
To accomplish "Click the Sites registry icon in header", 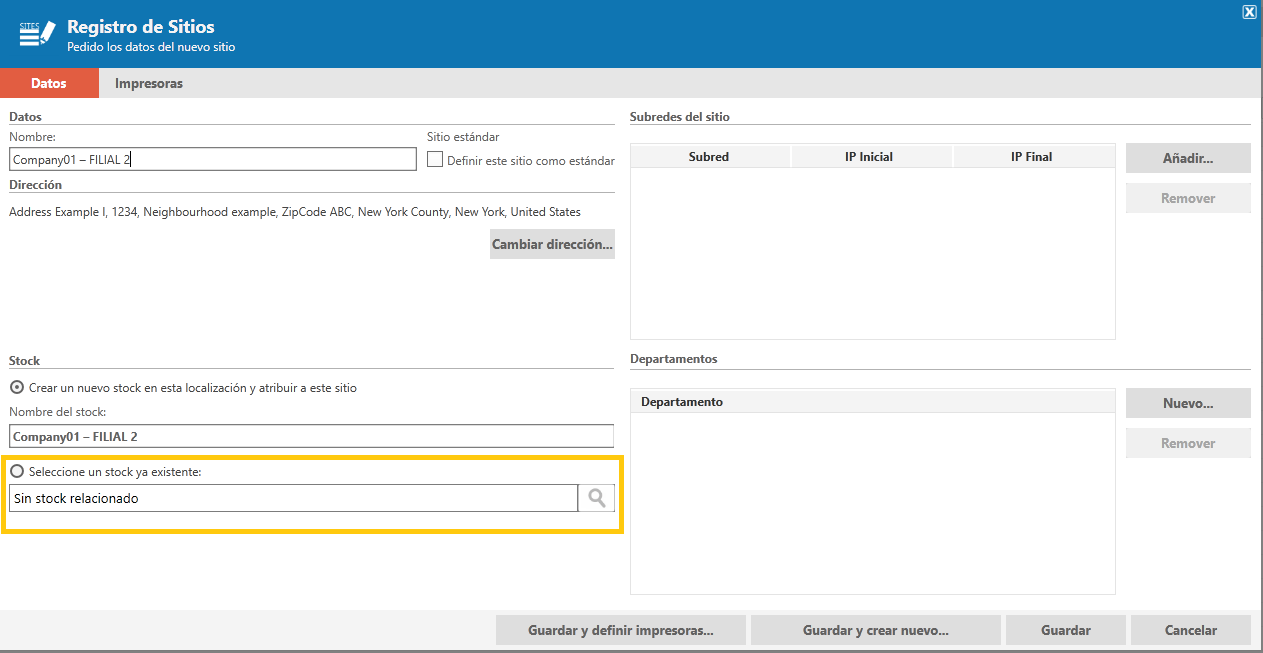I will coord(37,33).
